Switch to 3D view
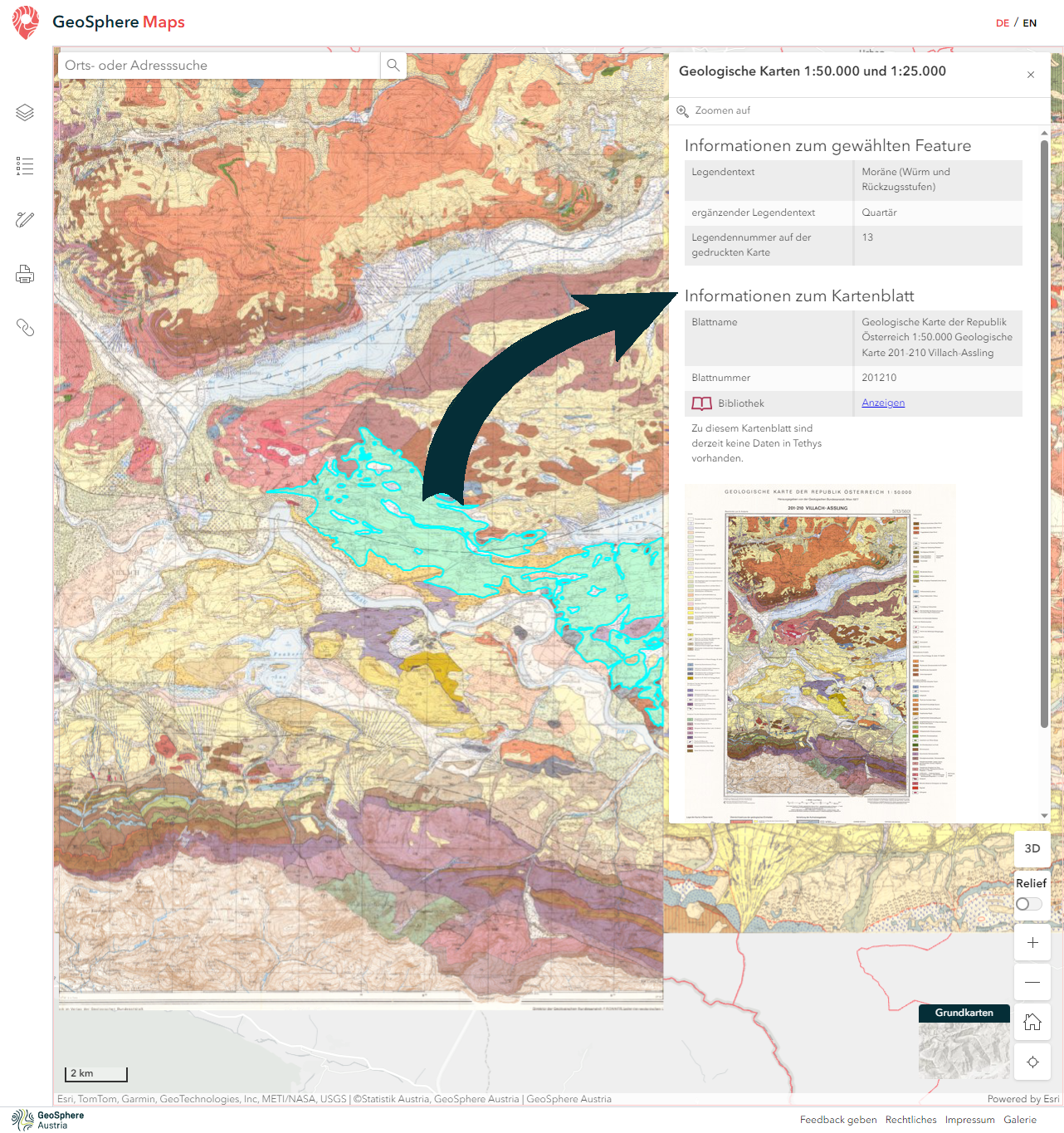The image size is (1064, 1133). pos(1032,848)
